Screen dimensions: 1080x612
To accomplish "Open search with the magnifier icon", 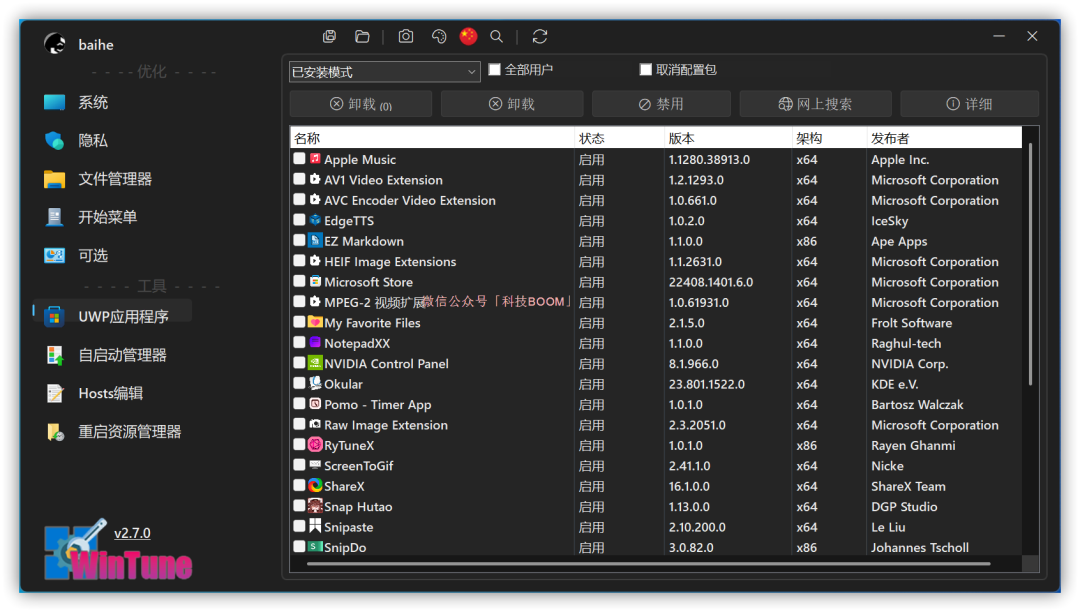I will pos(497,36).
